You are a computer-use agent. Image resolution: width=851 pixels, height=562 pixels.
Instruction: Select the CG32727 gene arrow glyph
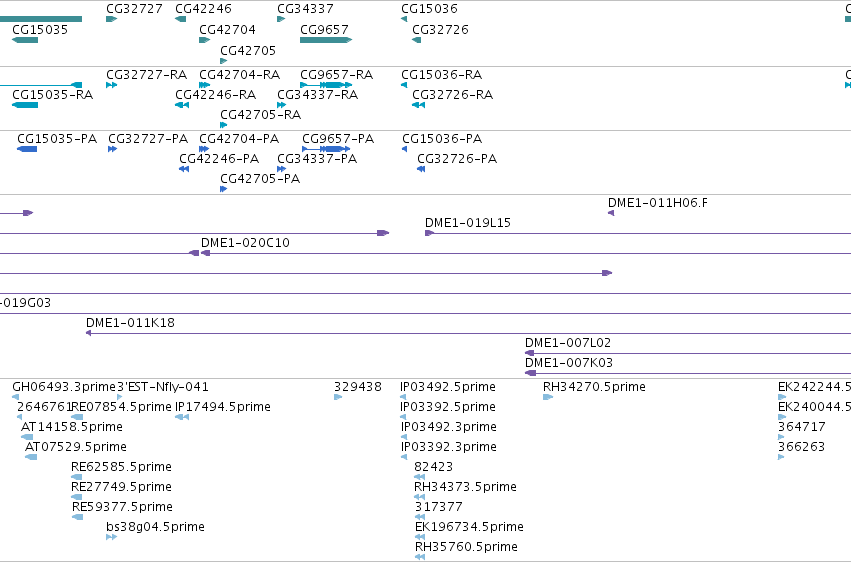[x=111, y=19]
